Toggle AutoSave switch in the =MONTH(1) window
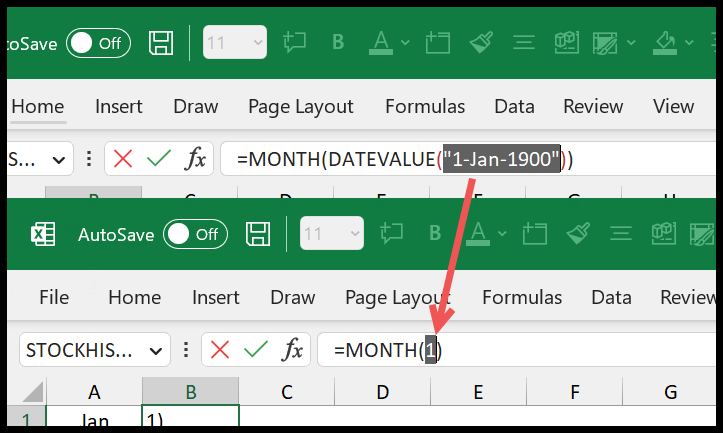This screenshot has width=723, height=433. 195,234
